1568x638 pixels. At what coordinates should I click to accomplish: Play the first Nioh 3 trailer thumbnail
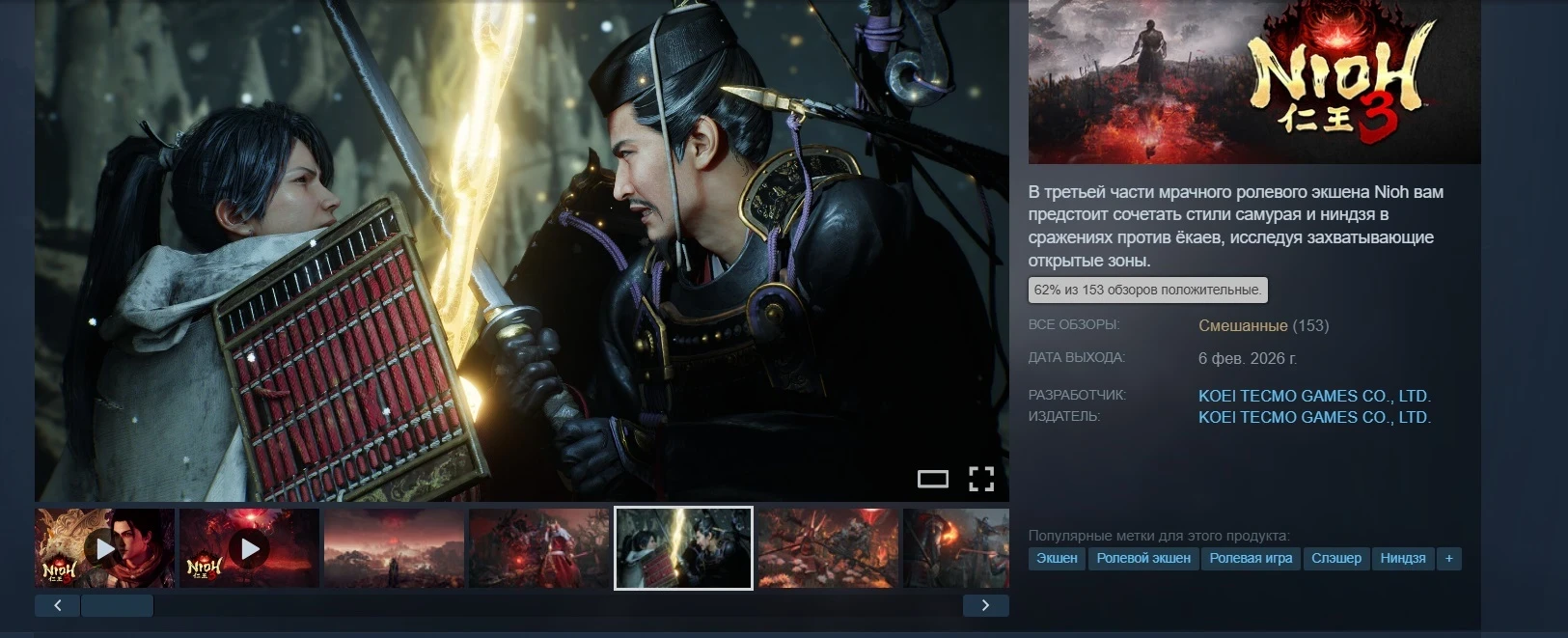pos(104,548)
